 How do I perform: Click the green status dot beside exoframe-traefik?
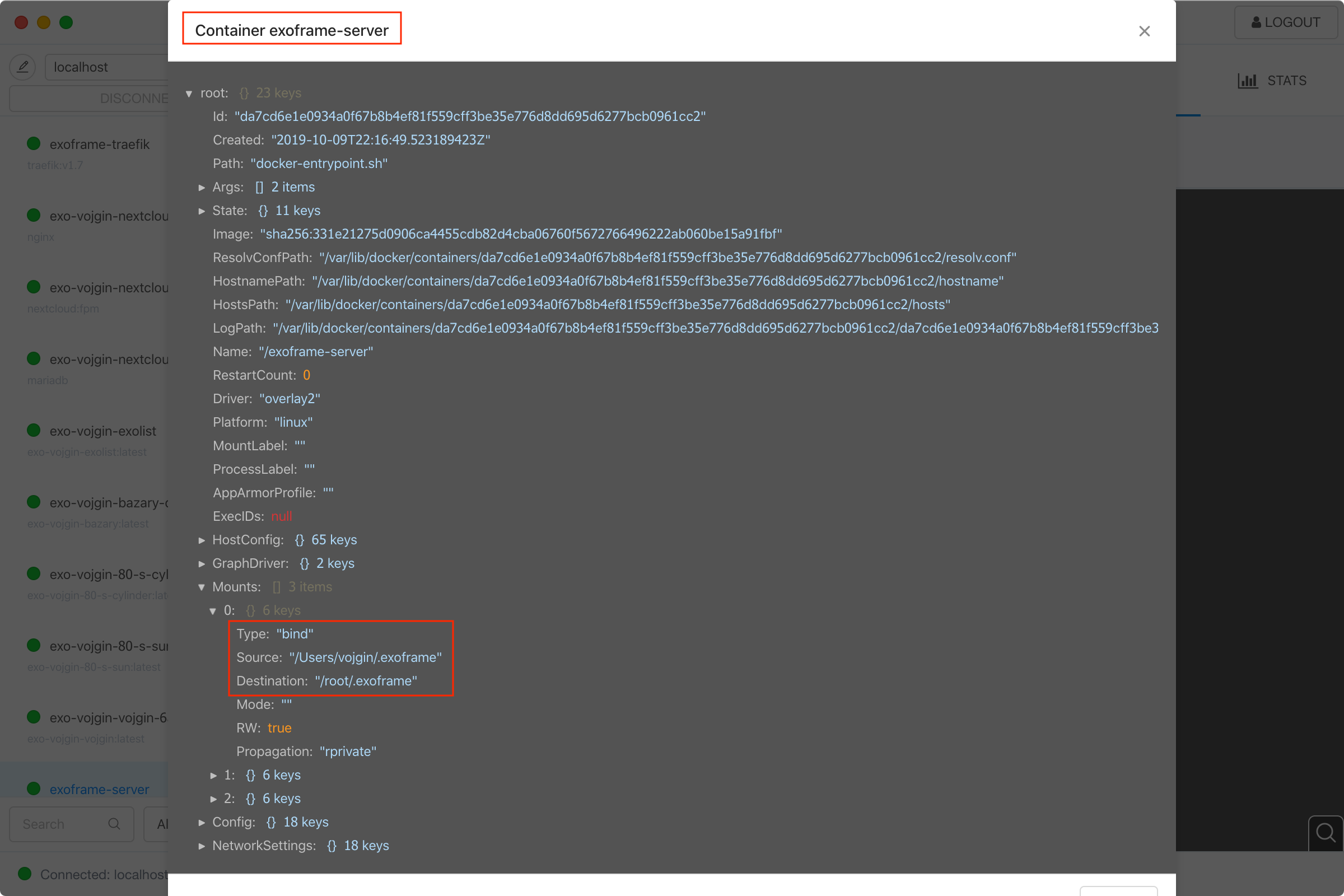click(32, 143)
